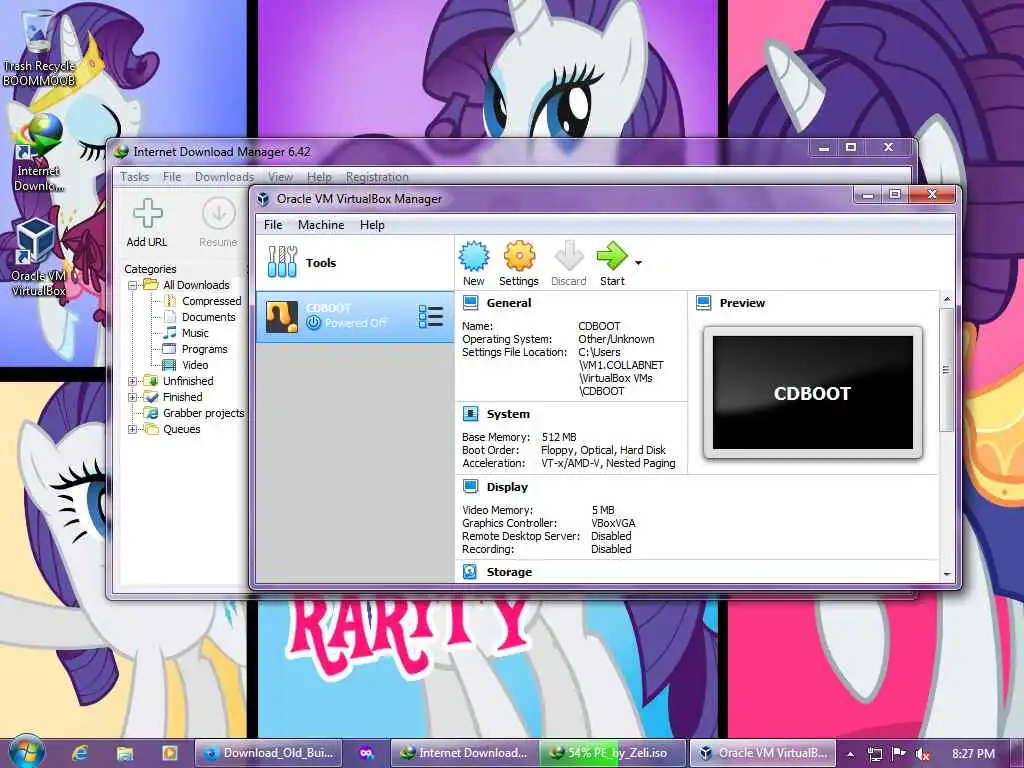The image size is (1024, 768).
Task: Open the CDBOOT machine list menu icon
Action: [x=431, y=317]
